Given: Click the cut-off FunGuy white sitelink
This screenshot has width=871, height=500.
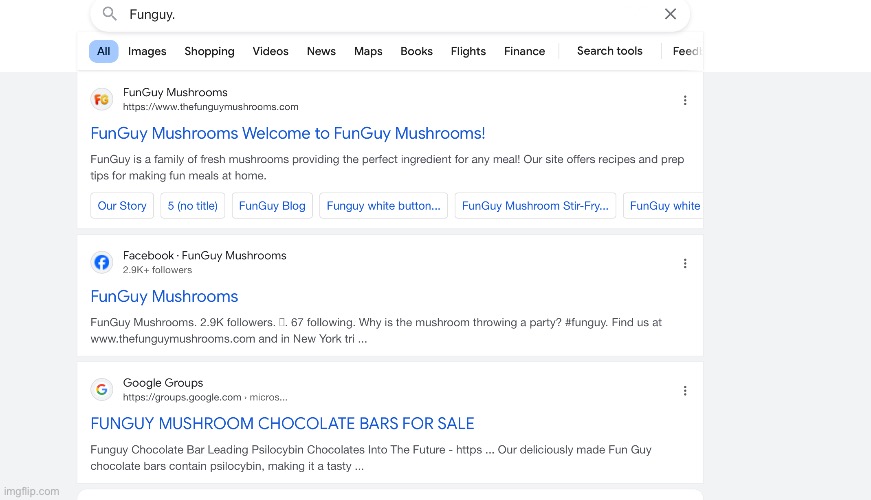Looking at the screenshot, I should pos(663,206).
